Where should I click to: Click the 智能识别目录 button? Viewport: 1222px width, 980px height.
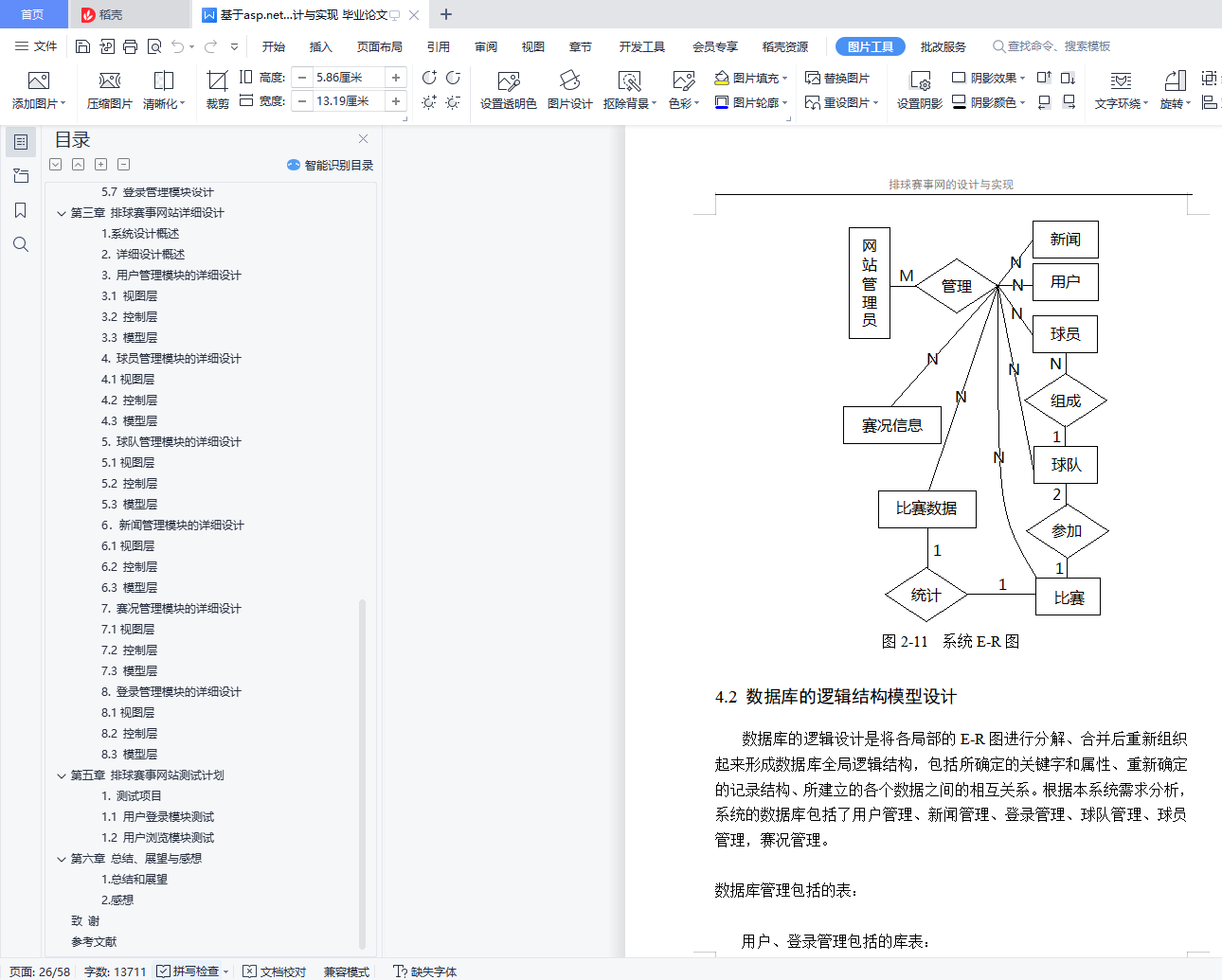330,165
